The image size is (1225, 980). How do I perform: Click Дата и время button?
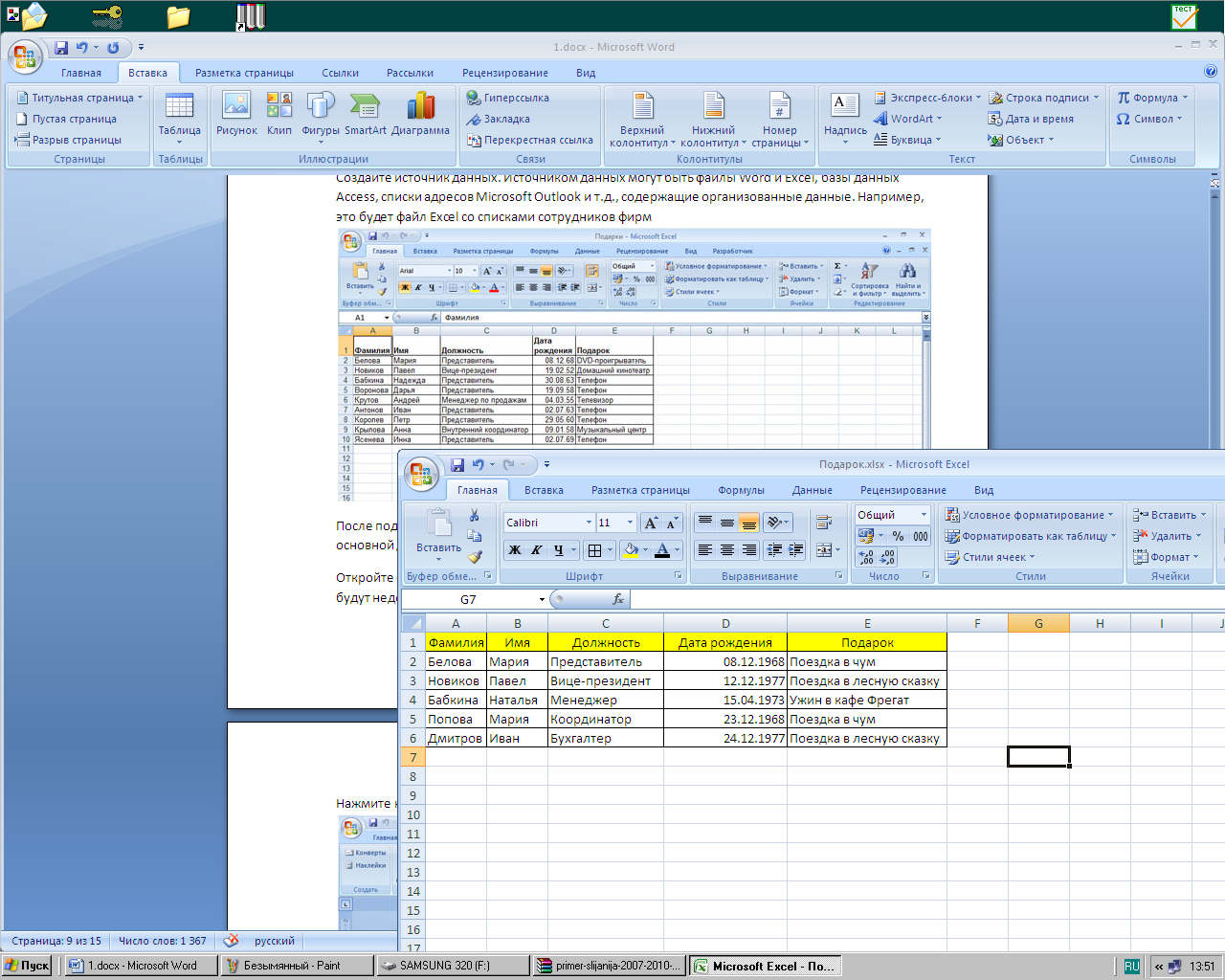pos(1031,119)
